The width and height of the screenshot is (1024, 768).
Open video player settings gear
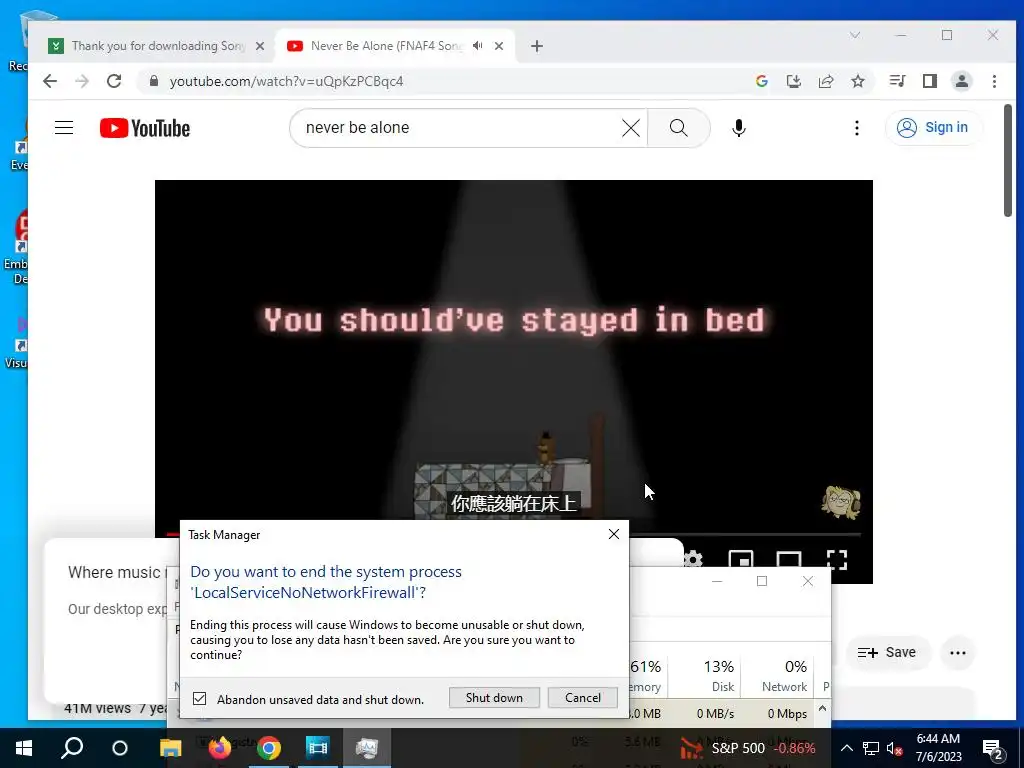(x=693, y=560)
